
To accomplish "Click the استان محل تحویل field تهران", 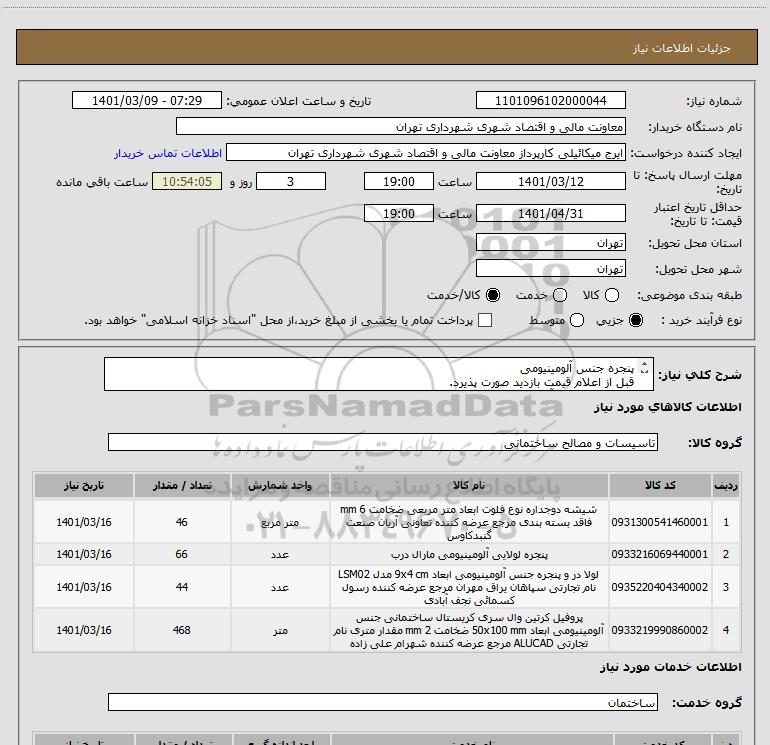I will [550, 242].
